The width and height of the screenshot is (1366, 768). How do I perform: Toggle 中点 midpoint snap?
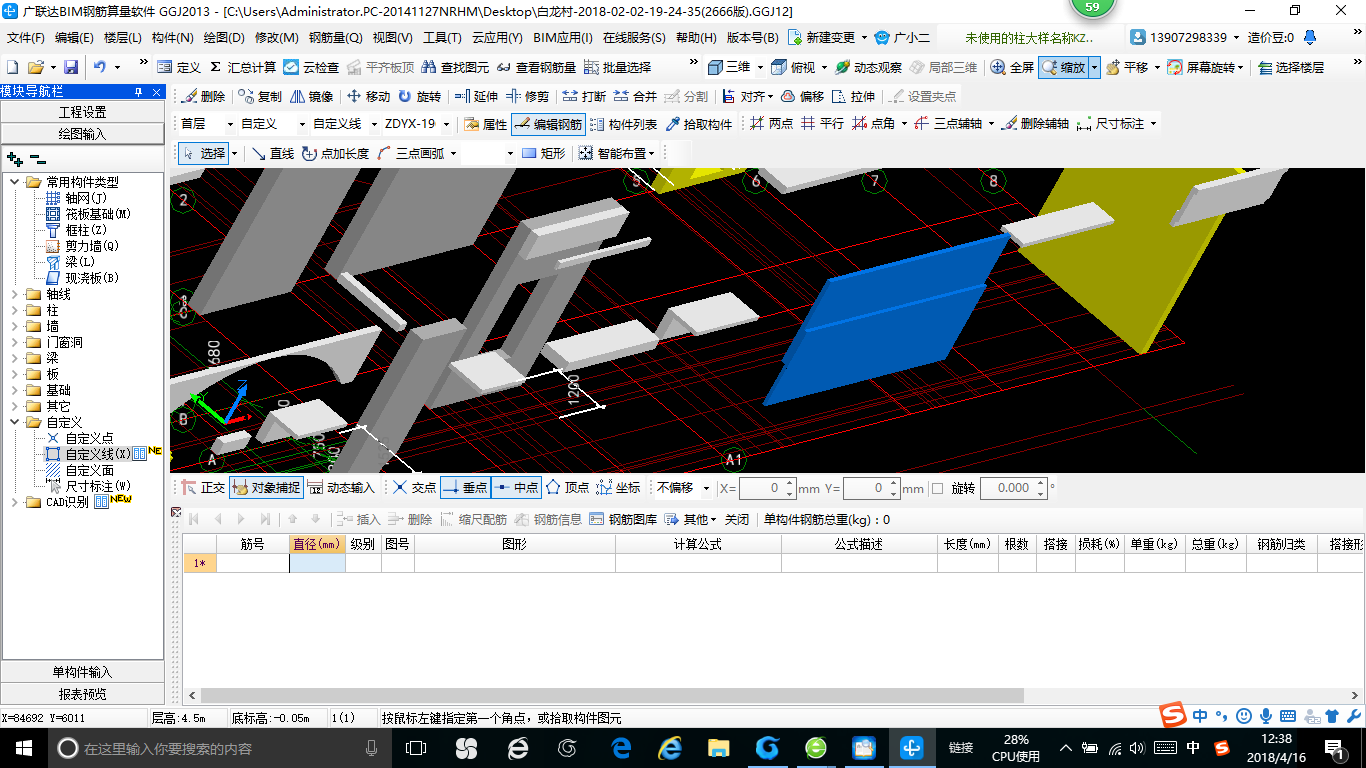pyautogui.click(x=516, y=488)
